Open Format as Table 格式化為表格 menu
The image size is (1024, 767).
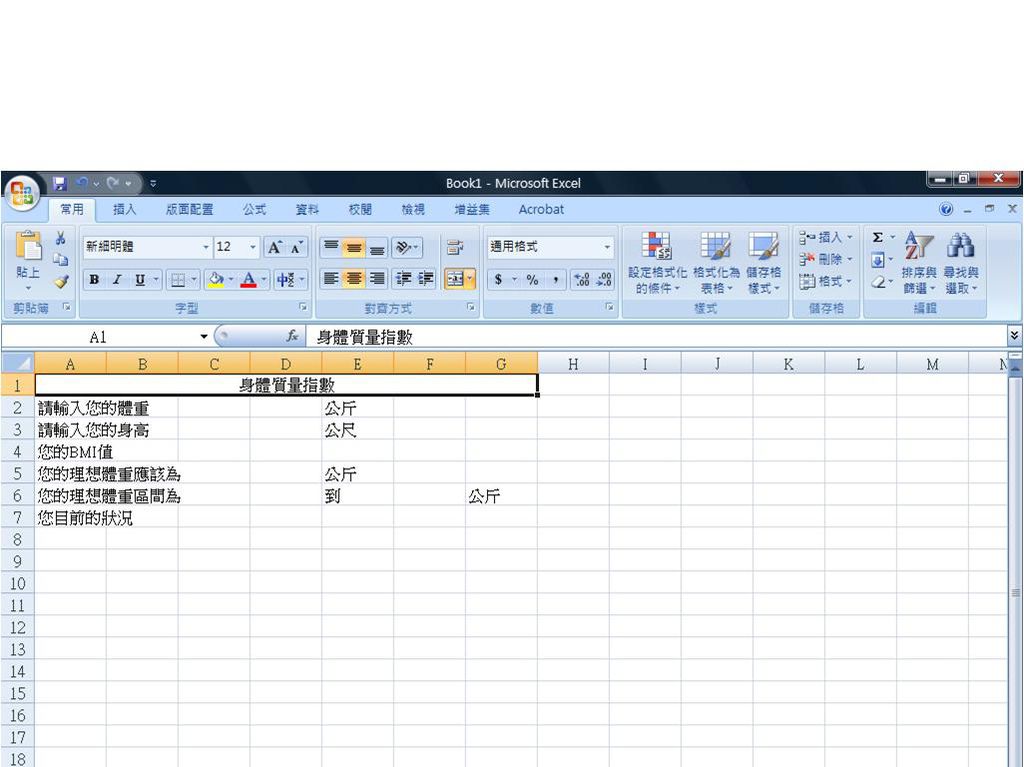click(x=716, y=263)
